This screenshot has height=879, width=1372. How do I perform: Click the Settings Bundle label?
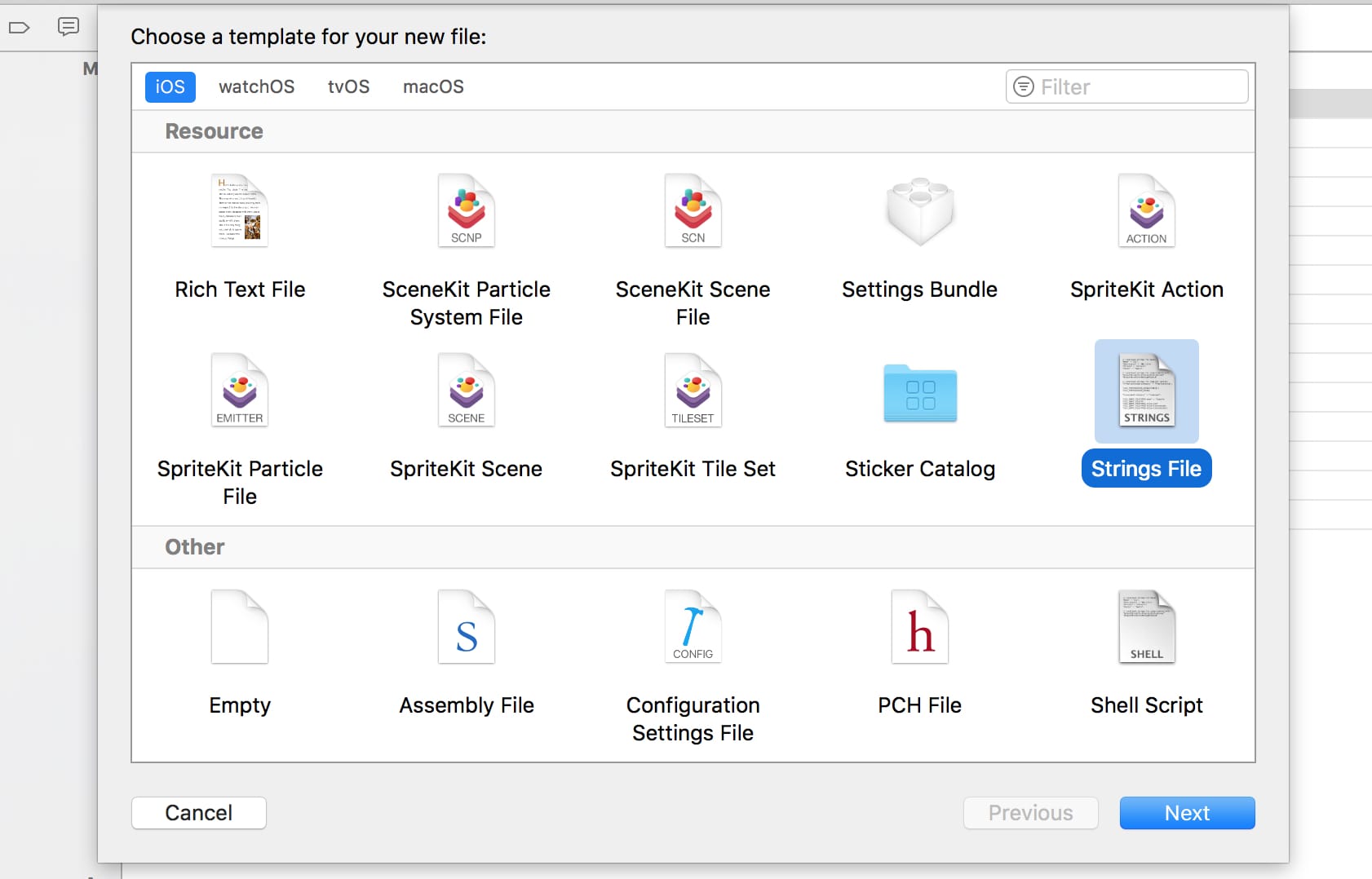920,289
